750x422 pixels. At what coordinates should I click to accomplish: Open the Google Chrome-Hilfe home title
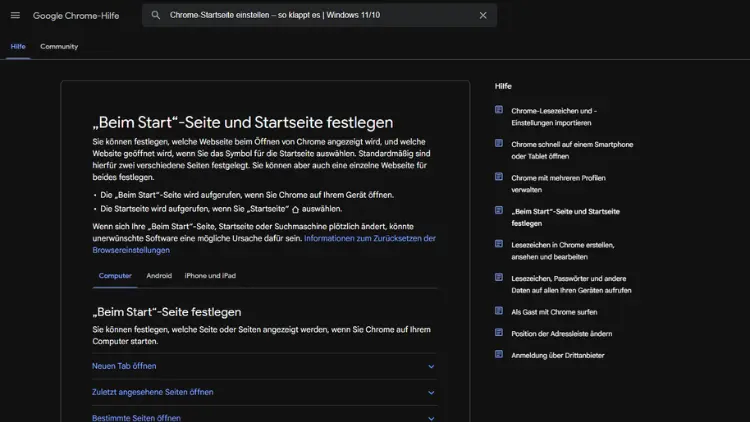tap(76, 16)
